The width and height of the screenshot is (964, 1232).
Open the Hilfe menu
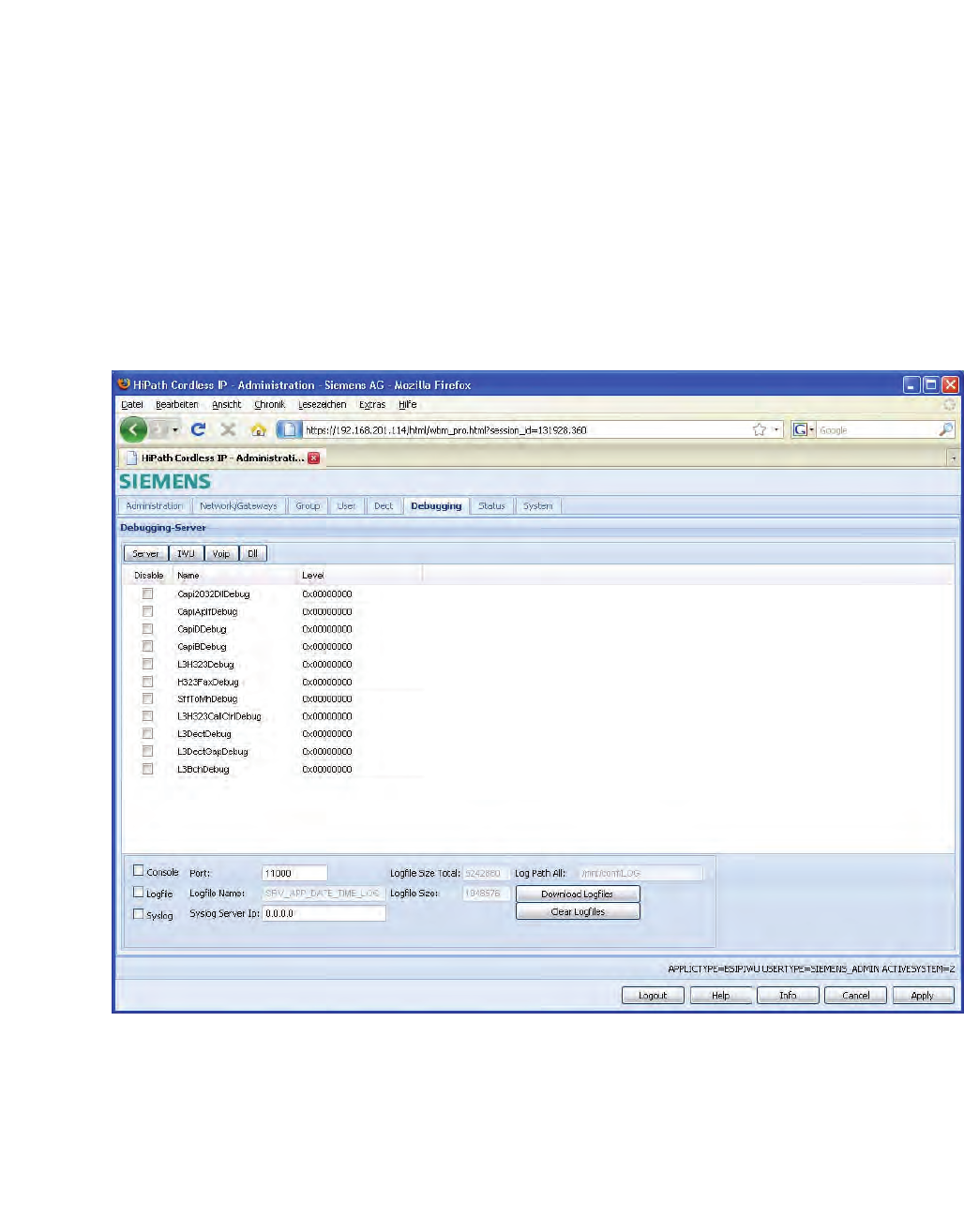click(x=408, y=405)
